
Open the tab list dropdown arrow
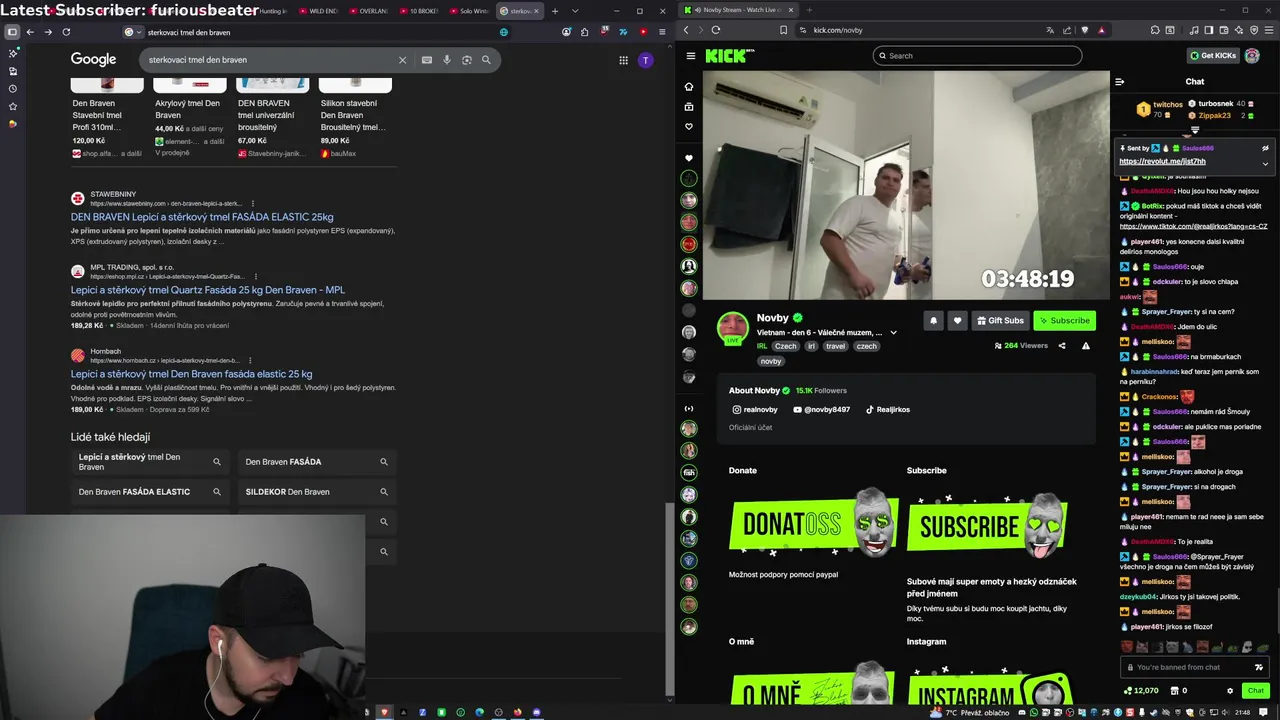click(574, 11)
